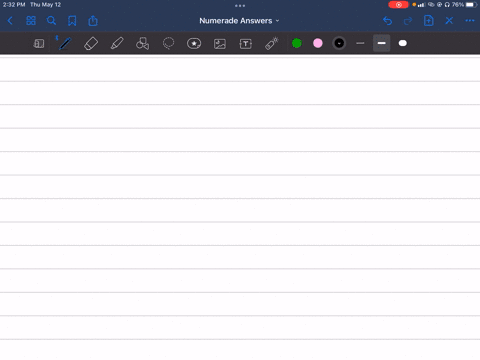Undo the last stroke
Screen dimensions: 480x360
coord(387,21)
